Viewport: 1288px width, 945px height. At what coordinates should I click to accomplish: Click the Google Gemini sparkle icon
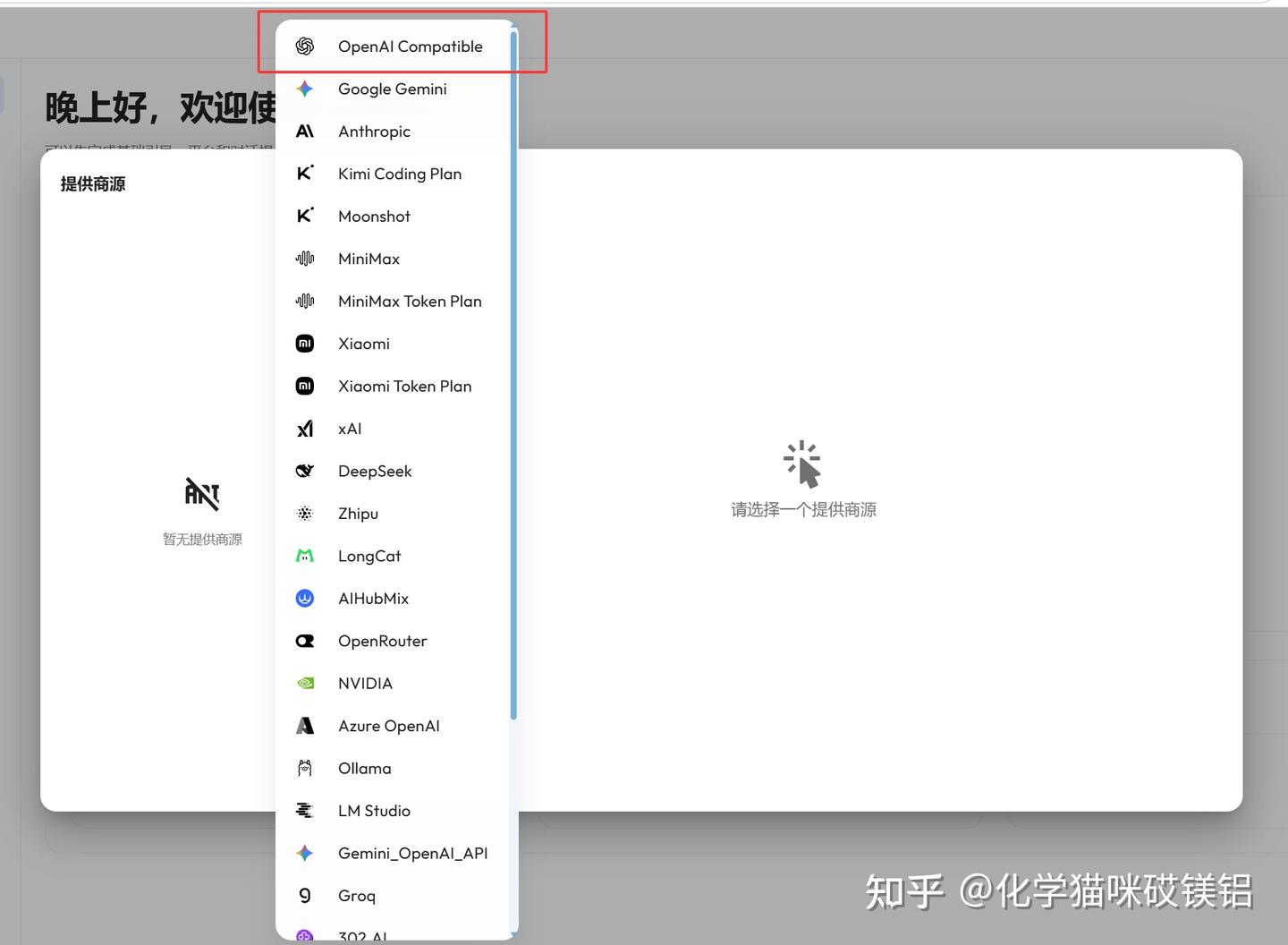pyautogui.click(x=305, y=89)
